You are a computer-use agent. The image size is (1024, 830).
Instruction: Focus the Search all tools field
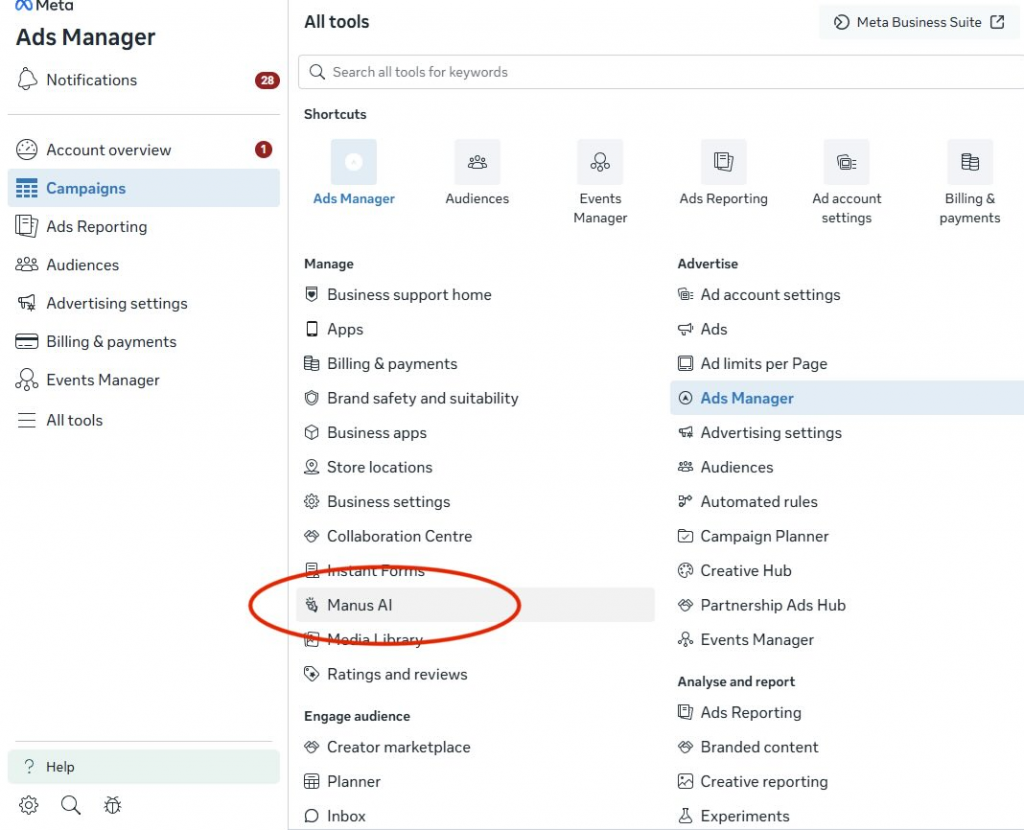pyautogui.click(x=660, y=72)
